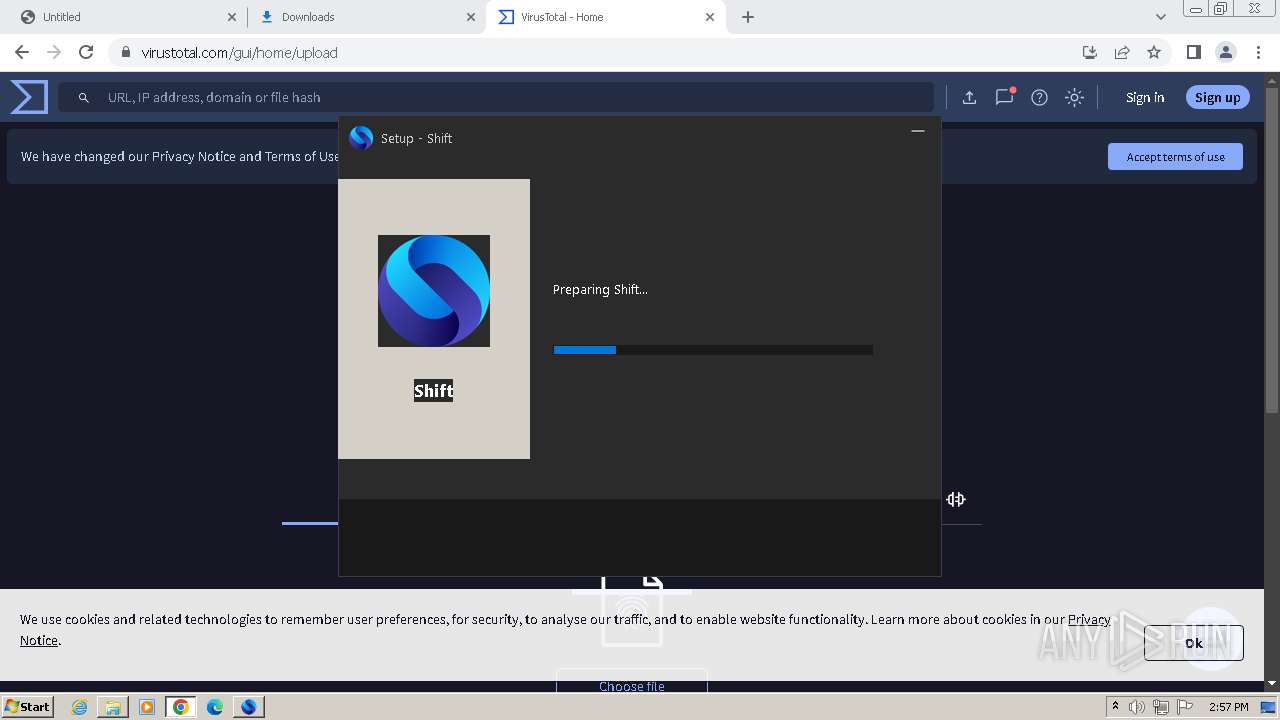Image resolution: width=1280 pixels, height=720 pixels.
Task: Click the Ok cookie consent button
Action: point(1194,643)
